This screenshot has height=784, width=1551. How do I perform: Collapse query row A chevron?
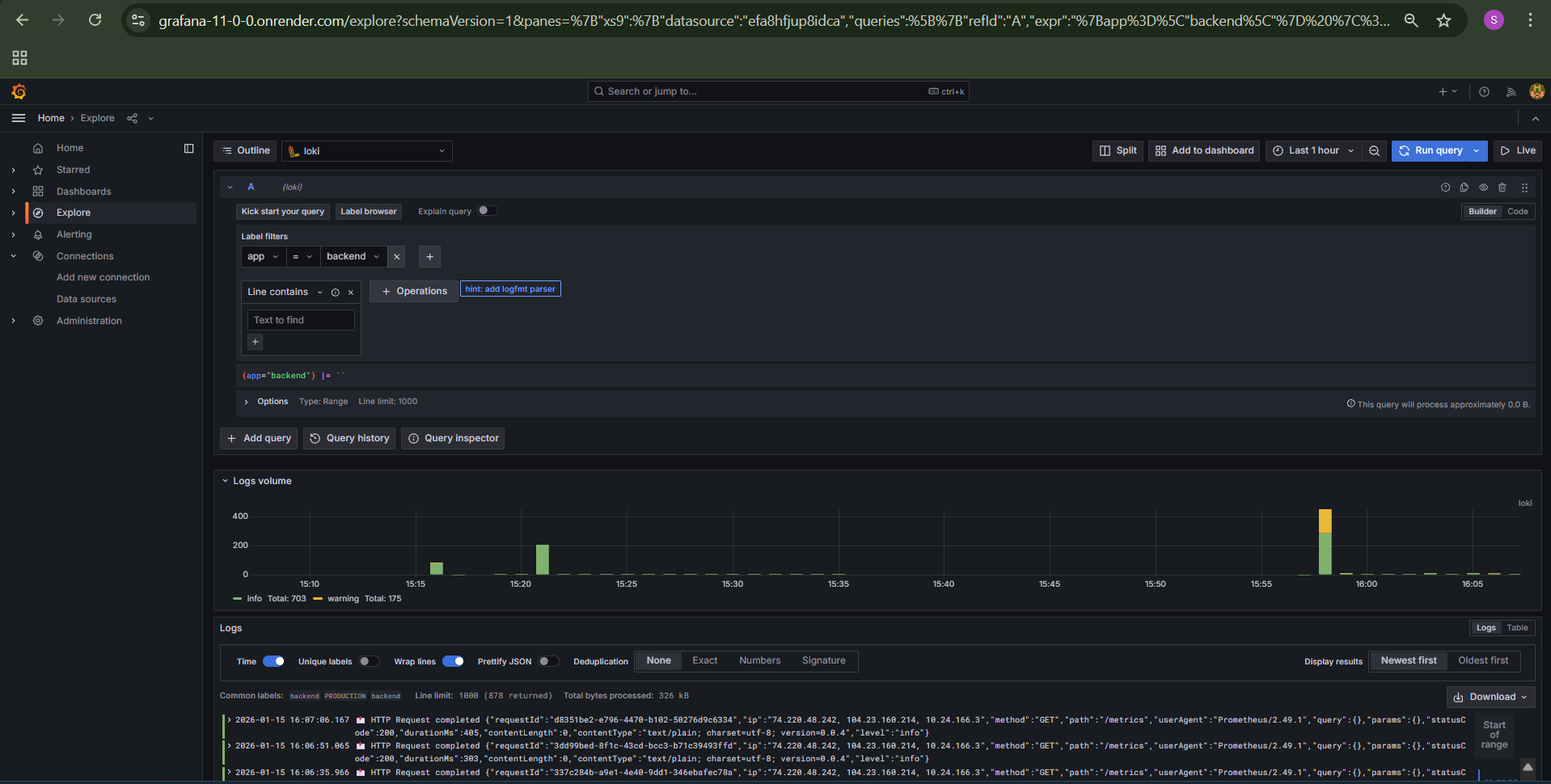(230, 187)
